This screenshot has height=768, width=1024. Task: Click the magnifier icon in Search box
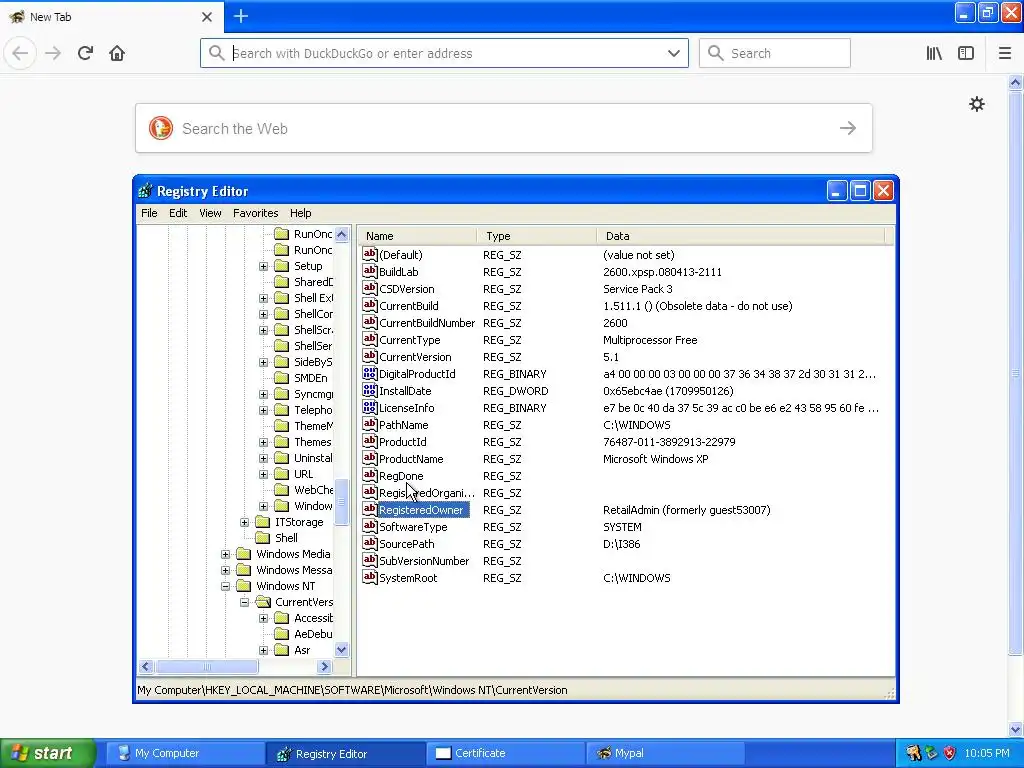(716, 53)
